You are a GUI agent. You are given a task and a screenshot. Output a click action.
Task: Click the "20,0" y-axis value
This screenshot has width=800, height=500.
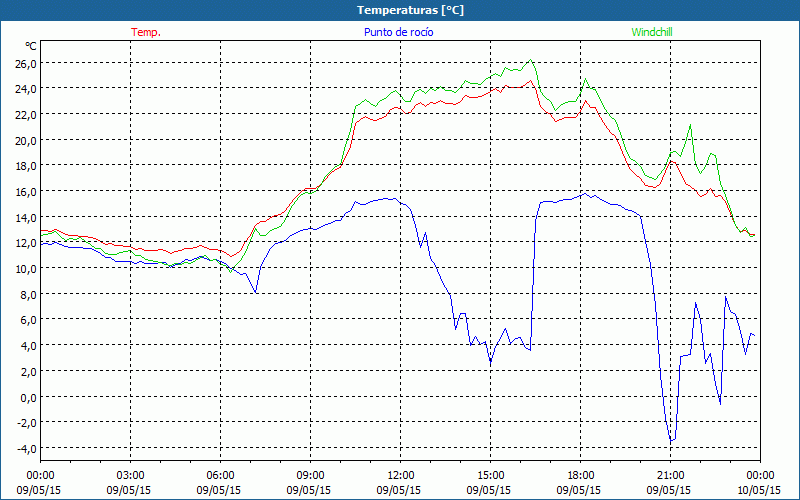[26, 140]
